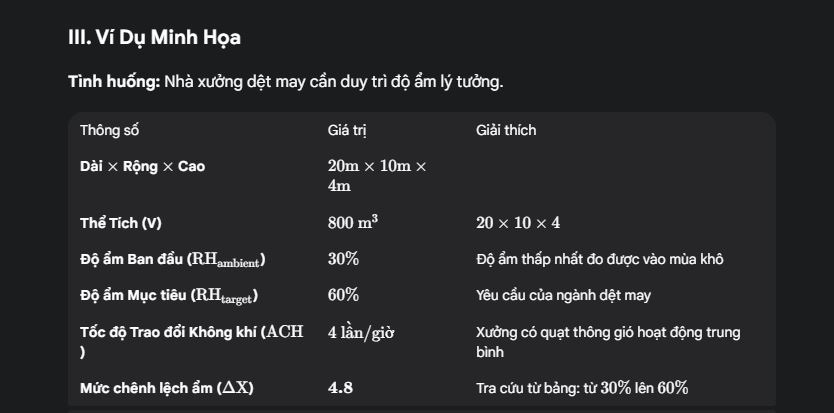
Task: Click the heading "III. Ví Dụ Minh Họa"
Action: coord(154,39)
